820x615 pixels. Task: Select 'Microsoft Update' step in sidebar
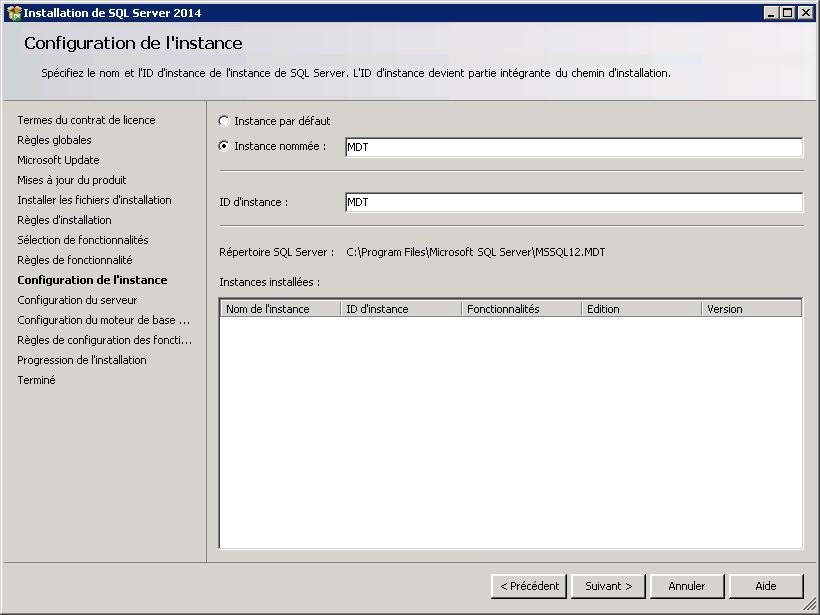pyautogui.click(x=58, y=160)
